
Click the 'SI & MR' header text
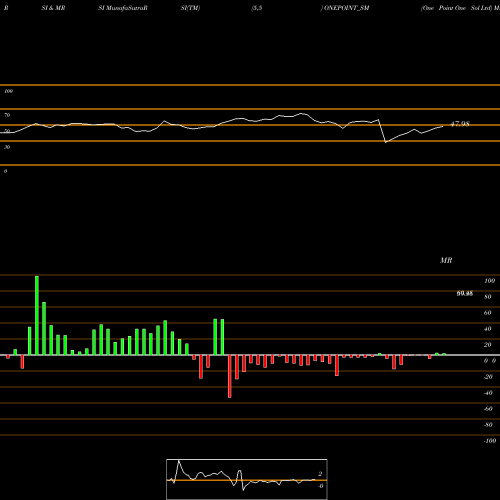pyautogui.click(x=53, y=8)
